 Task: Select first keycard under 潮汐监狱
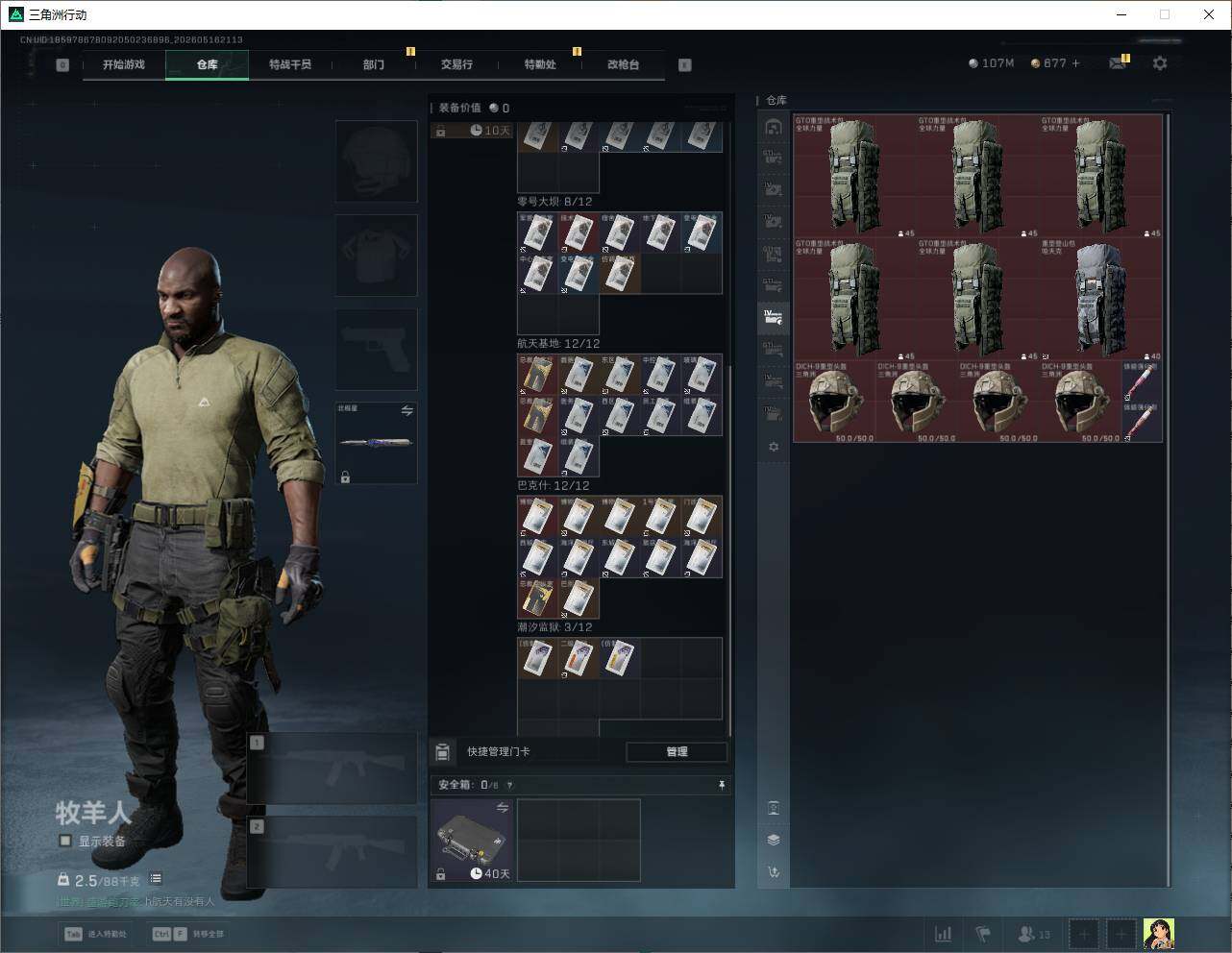point(538,658)
